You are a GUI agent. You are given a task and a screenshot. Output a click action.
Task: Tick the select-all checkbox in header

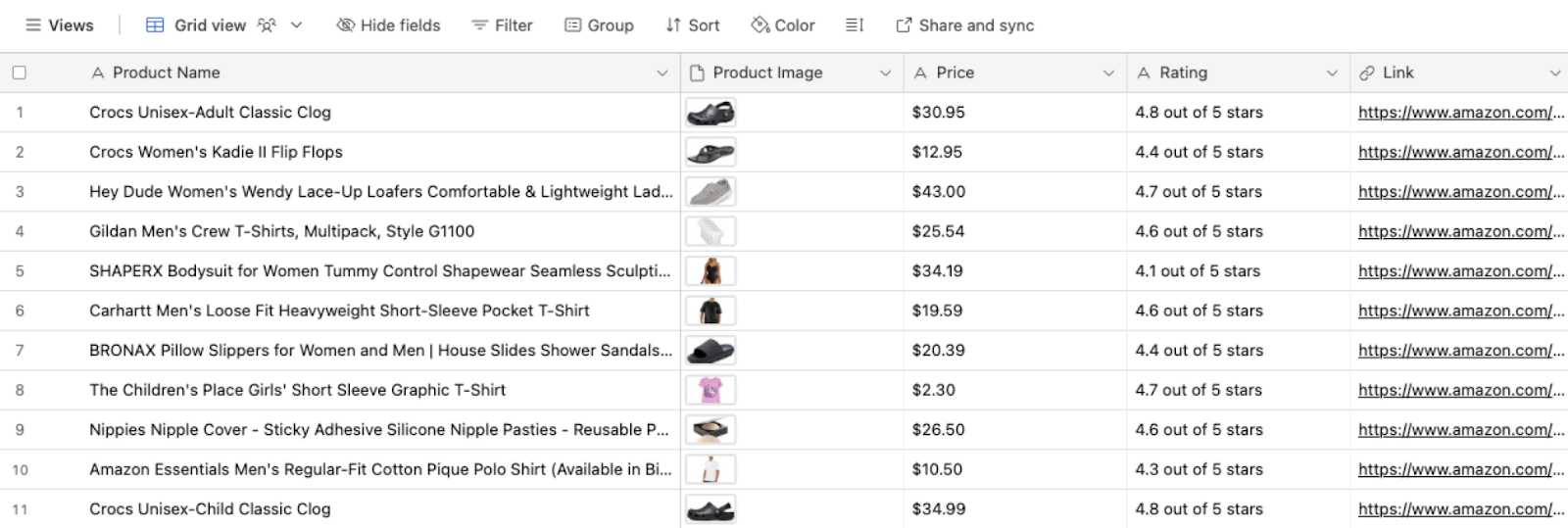(x=20, y=72)
